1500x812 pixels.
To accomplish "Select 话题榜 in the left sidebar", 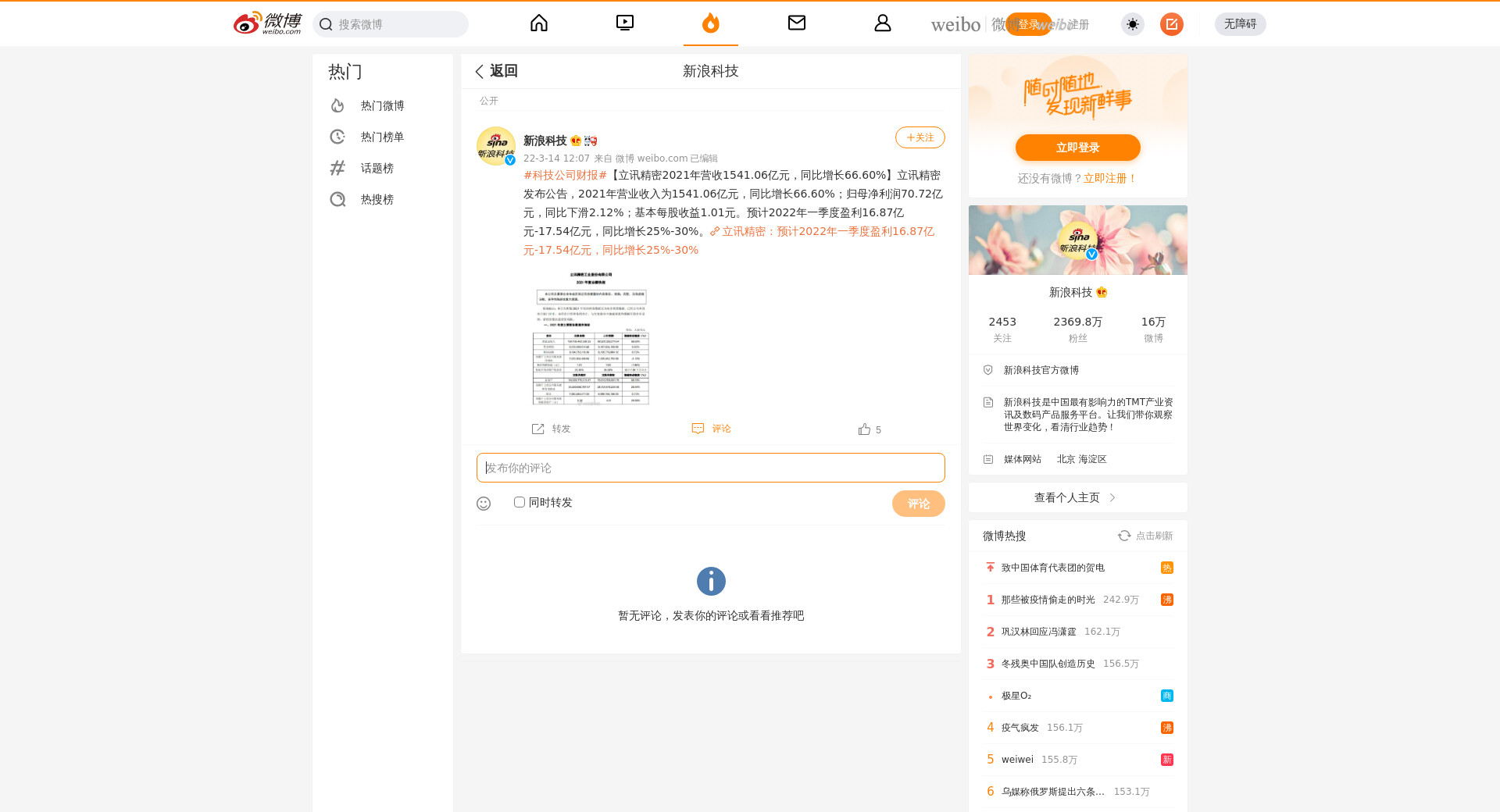I will point(377,168).
